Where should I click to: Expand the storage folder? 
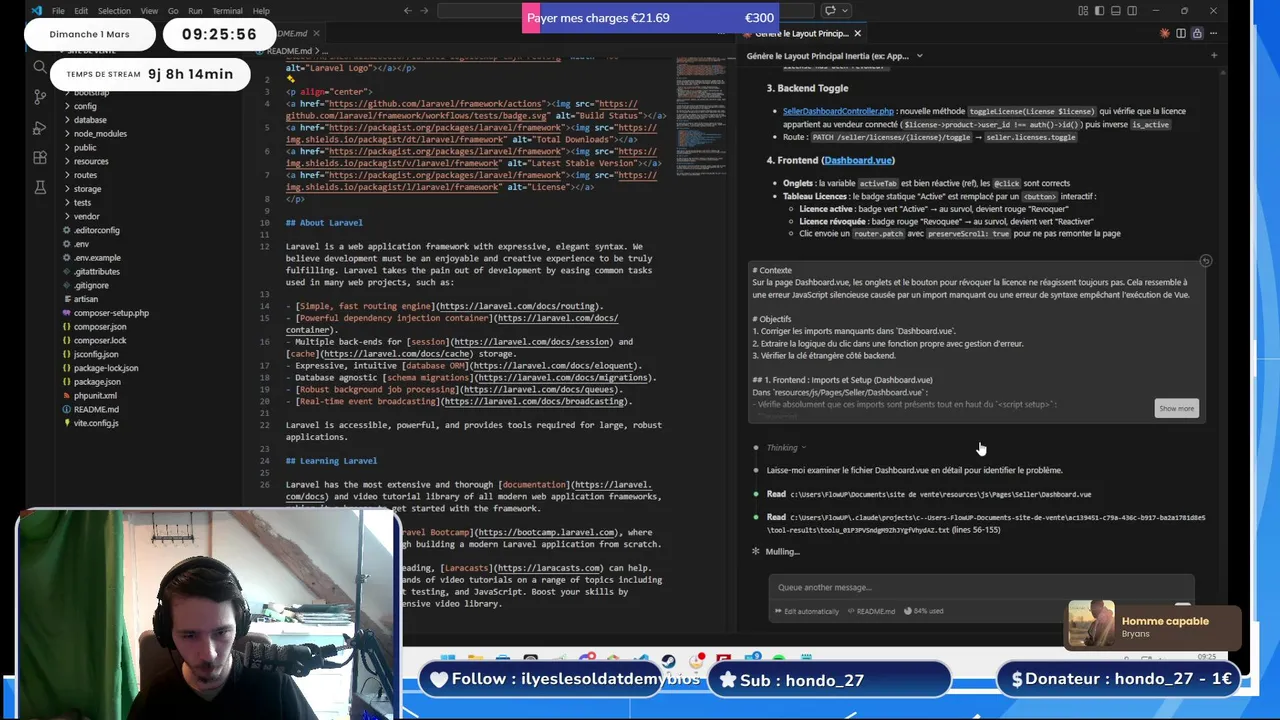[87, 189]
